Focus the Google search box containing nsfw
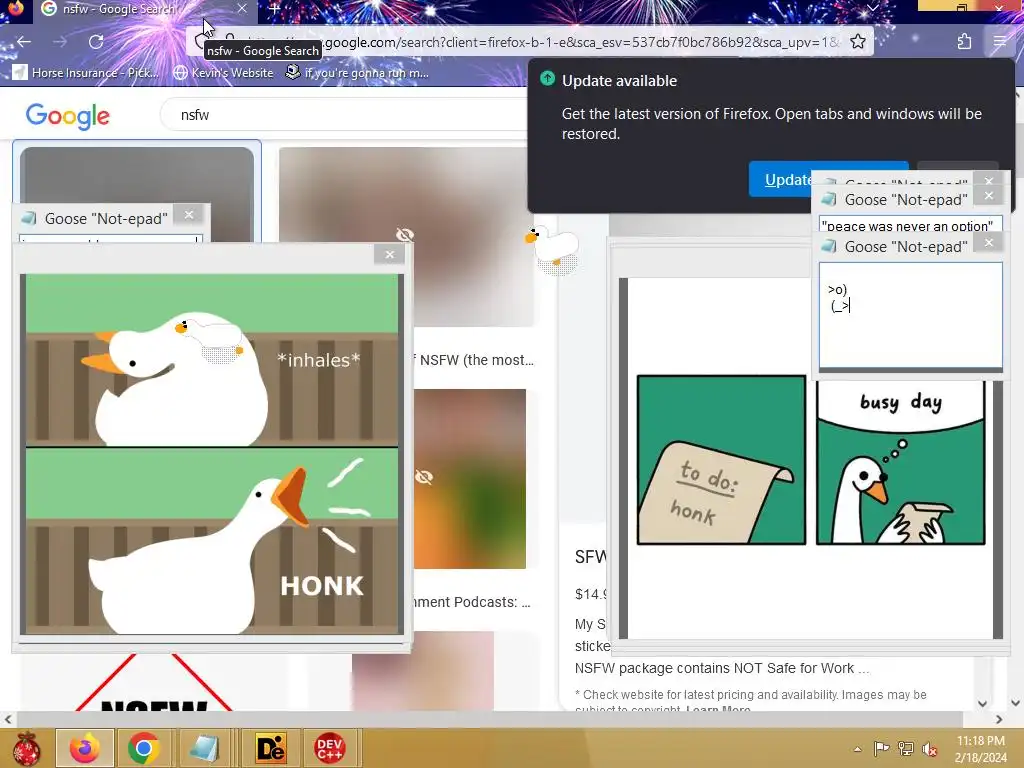The image size is (1024, 768). pos(346,115)
